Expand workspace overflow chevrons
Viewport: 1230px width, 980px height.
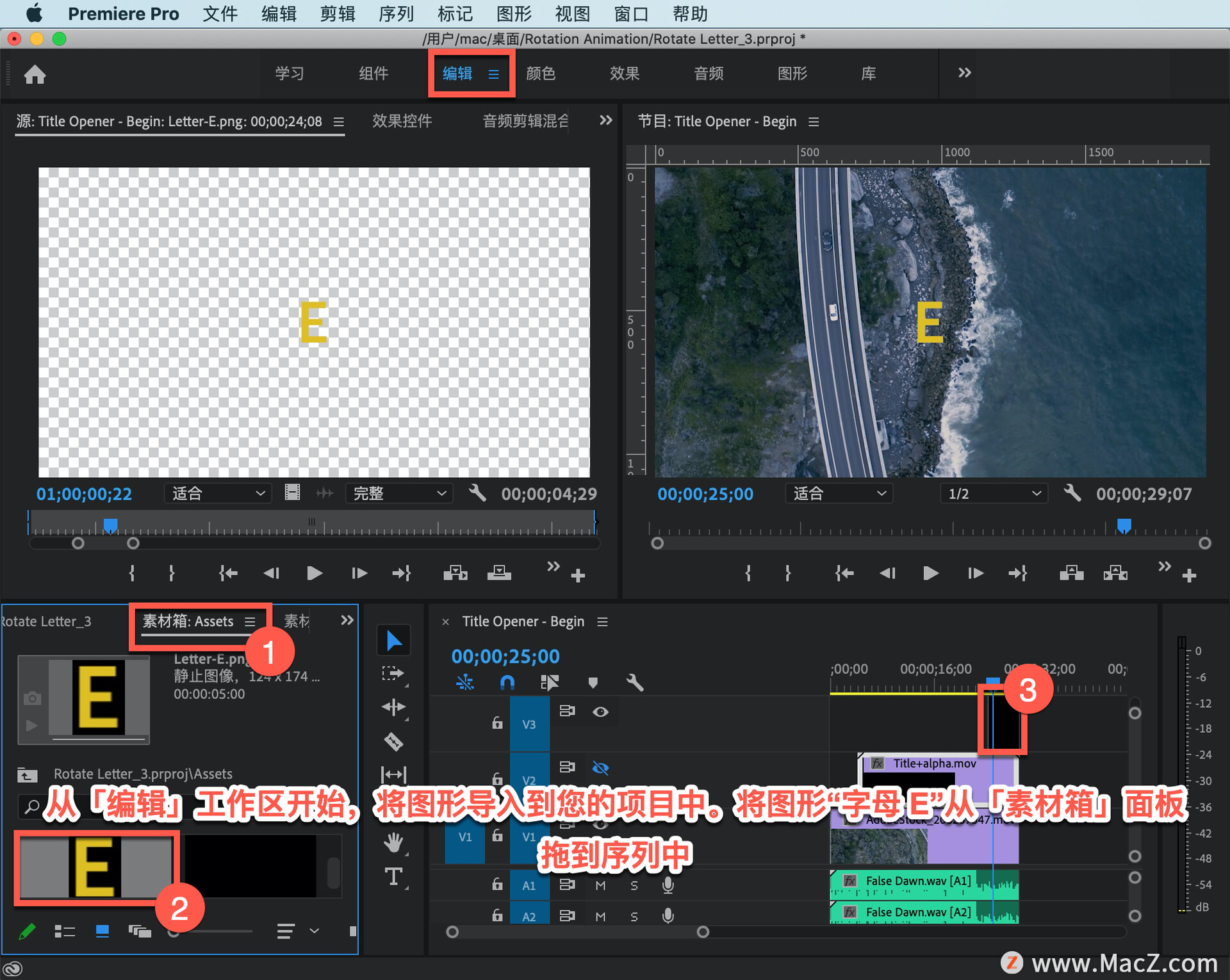(964, 73)
